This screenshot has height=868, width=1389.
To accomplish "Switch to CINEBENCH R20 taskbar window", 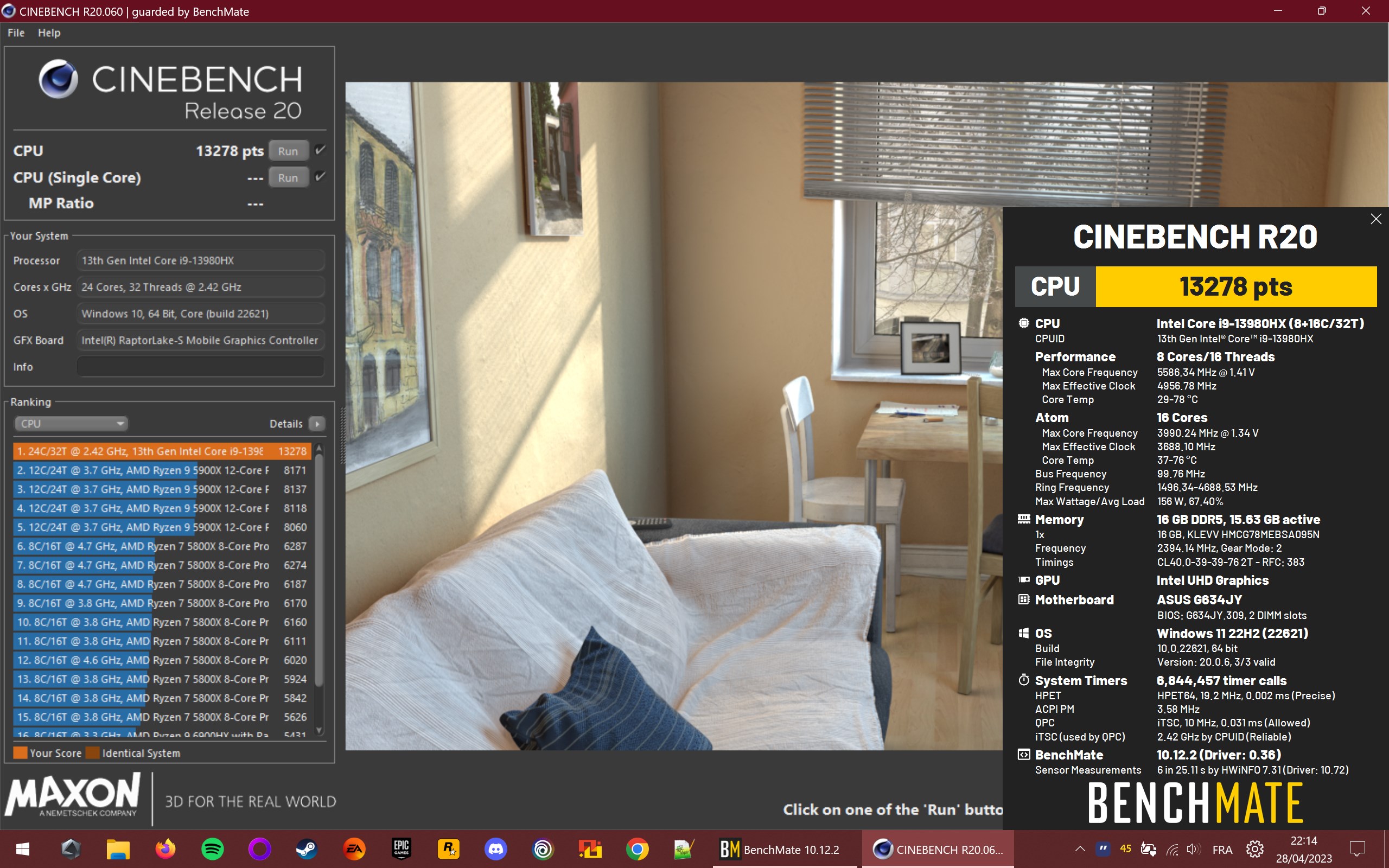I will 938,849.
